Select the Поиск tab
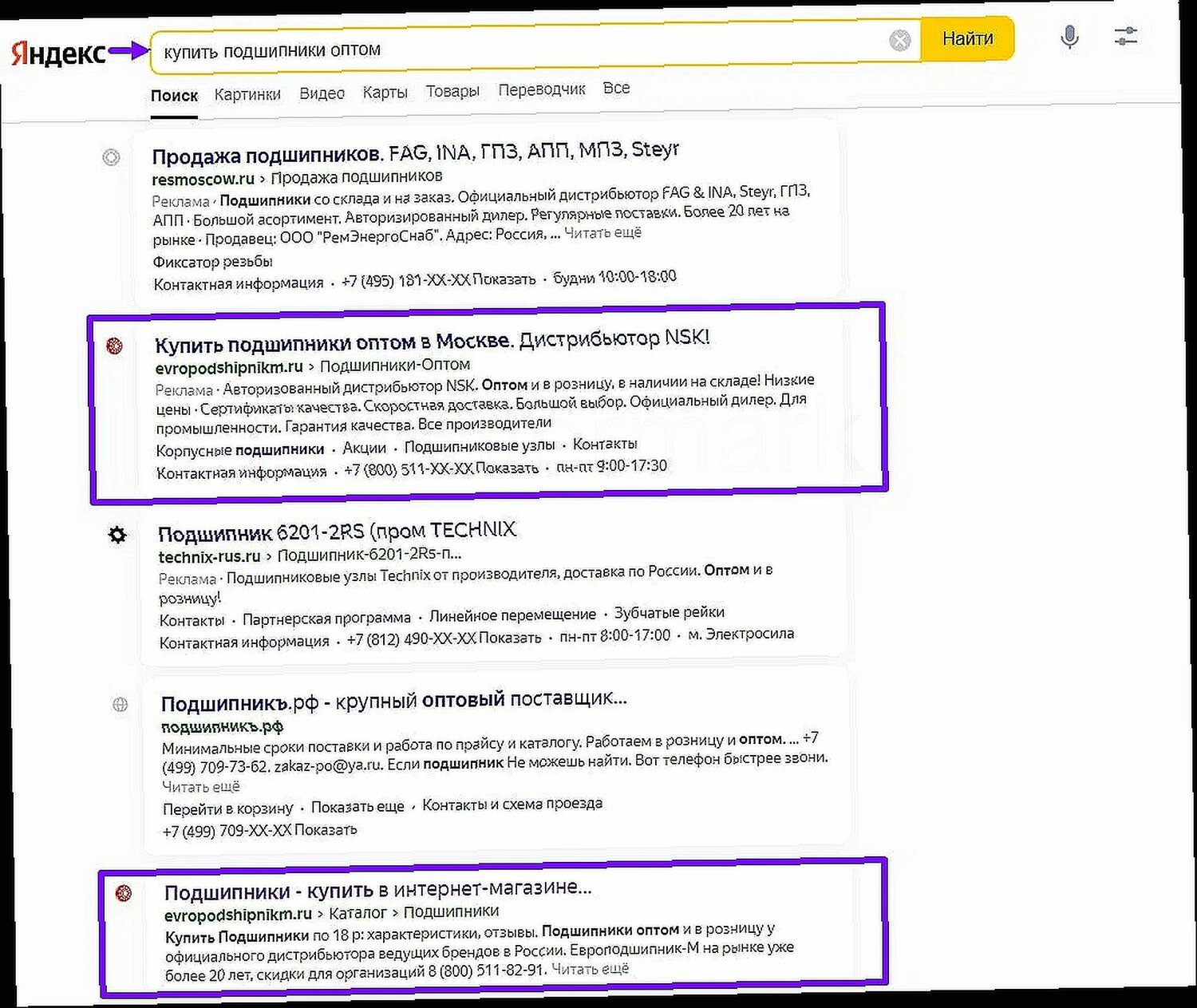This screenshot has width=1197, height=1008. [x=174, y=95]
